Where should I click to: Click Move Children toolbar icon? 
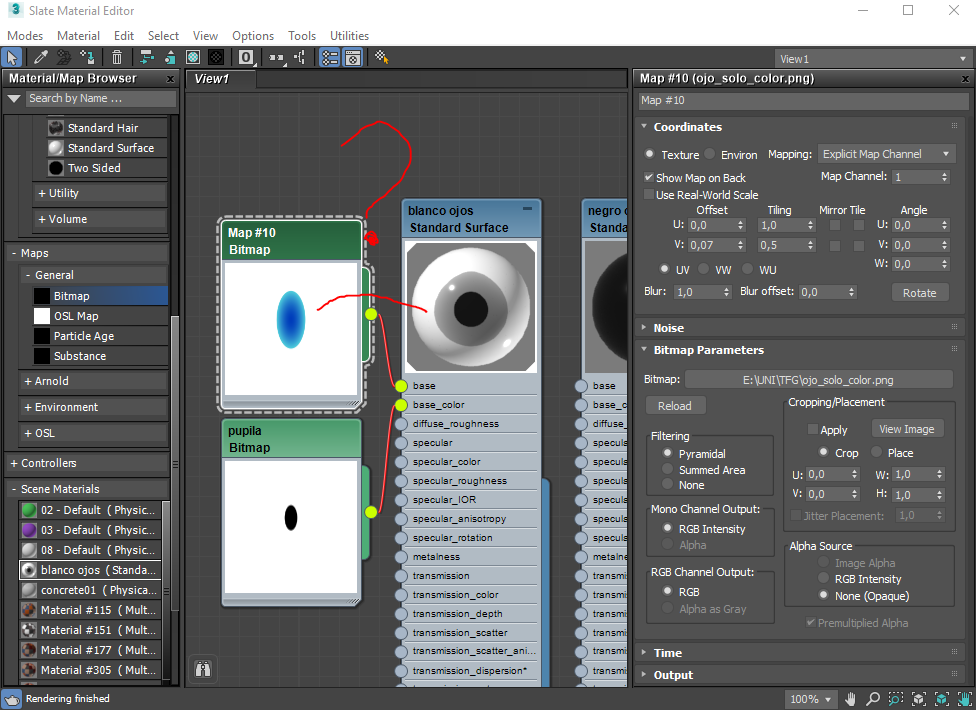point(147,58)
